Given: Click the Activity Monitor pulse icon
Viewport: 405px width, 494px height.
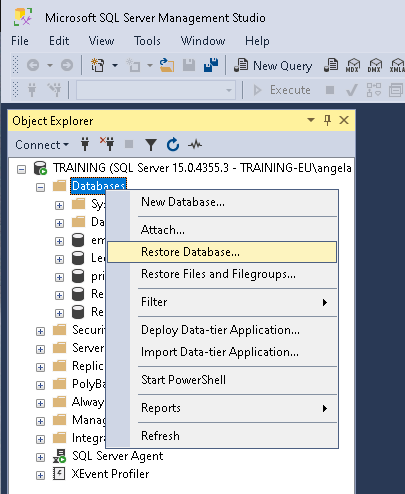Looking at the screenshot, I should tap(195, 145).
